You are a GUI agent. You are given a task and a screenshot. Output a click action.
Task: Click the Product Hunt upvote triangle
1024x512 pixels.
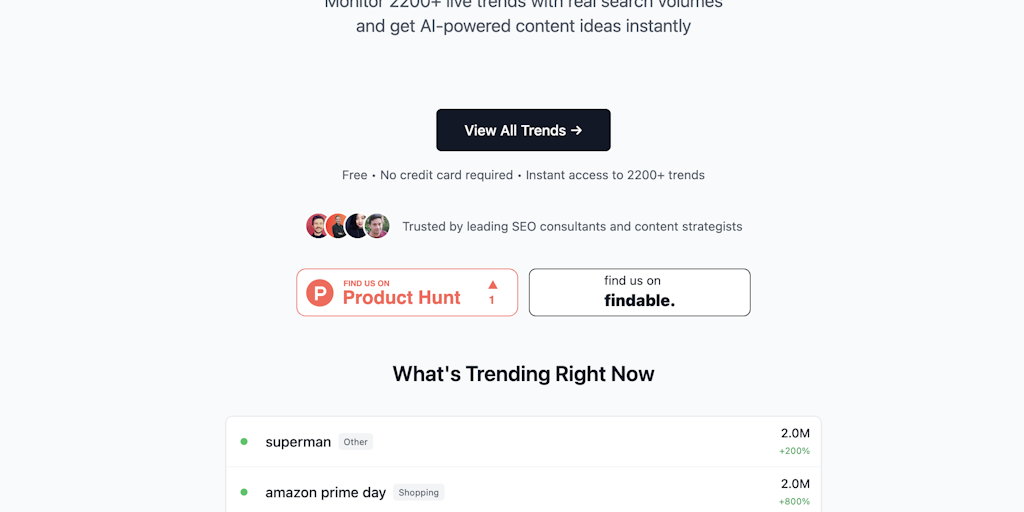[492, 284]
